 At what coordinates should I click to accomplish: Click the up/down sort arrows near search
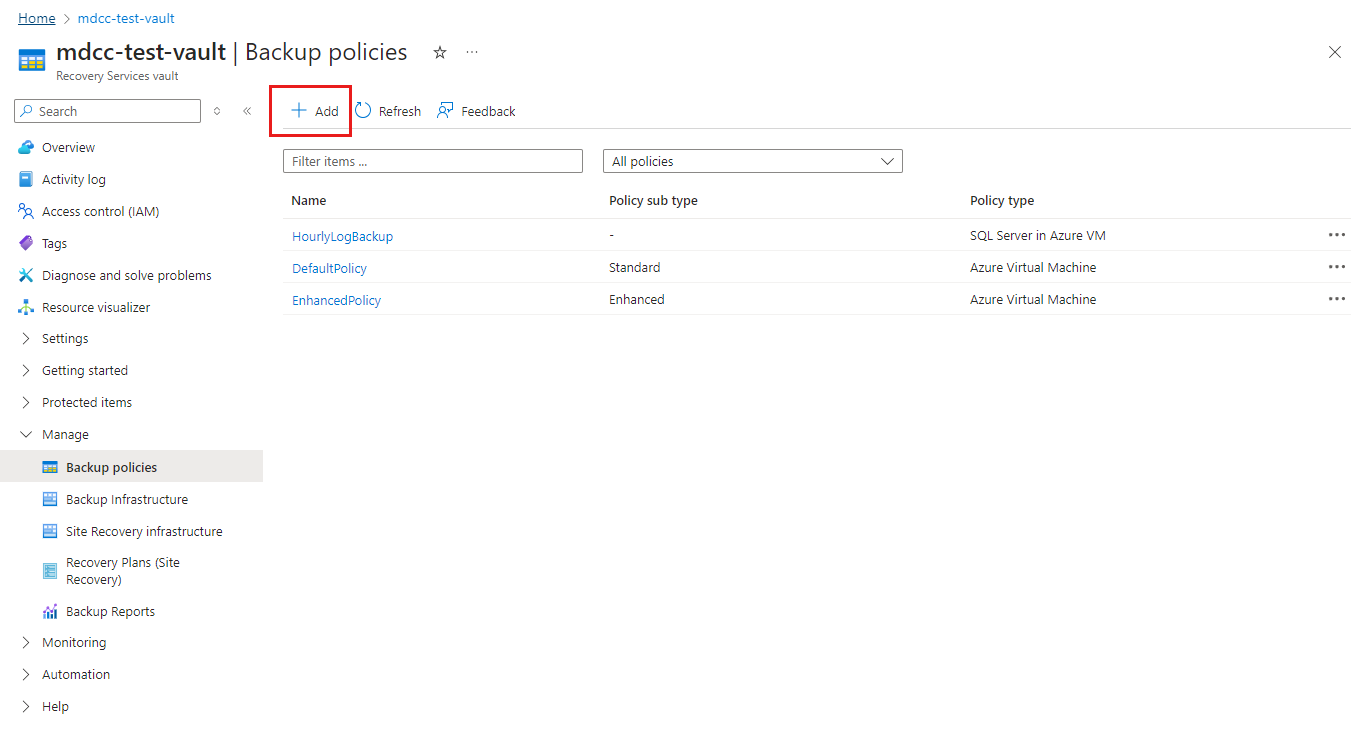(217, 111)
